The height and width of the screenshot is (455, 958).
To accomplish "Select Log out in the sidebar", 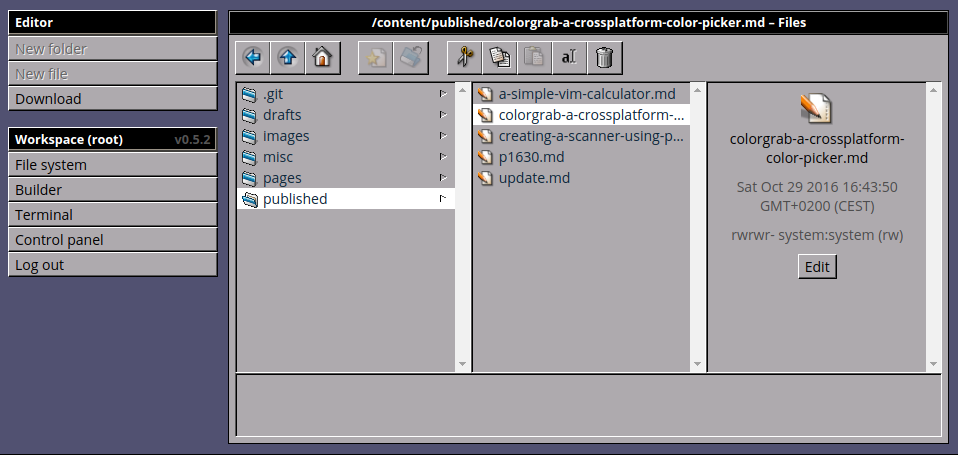I will [x=112, y=265].
